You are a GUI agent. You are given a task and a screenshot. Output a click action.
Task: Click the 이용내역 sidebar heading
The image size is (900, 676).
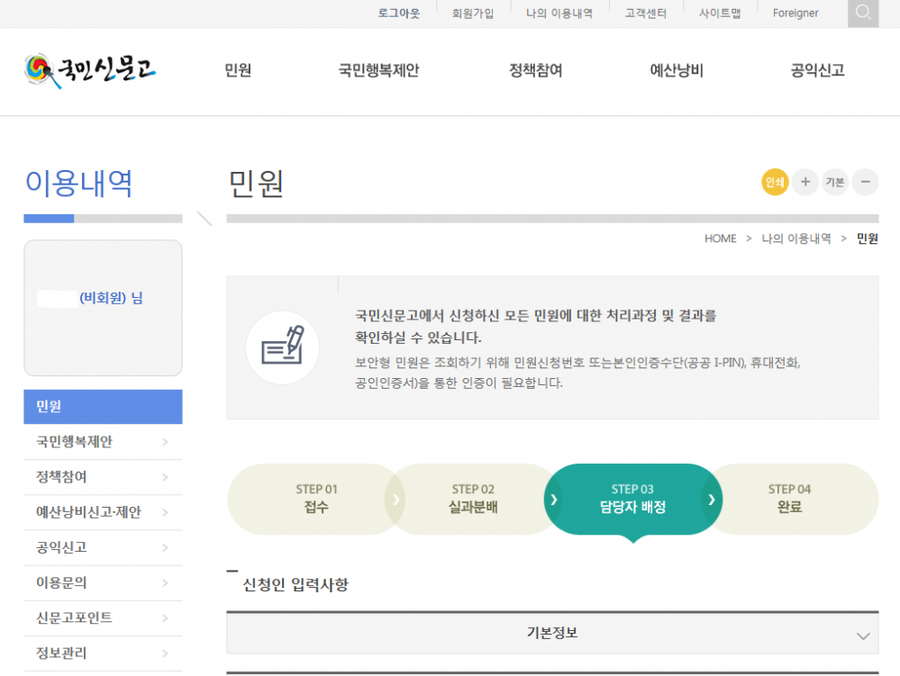click(79, 184)
